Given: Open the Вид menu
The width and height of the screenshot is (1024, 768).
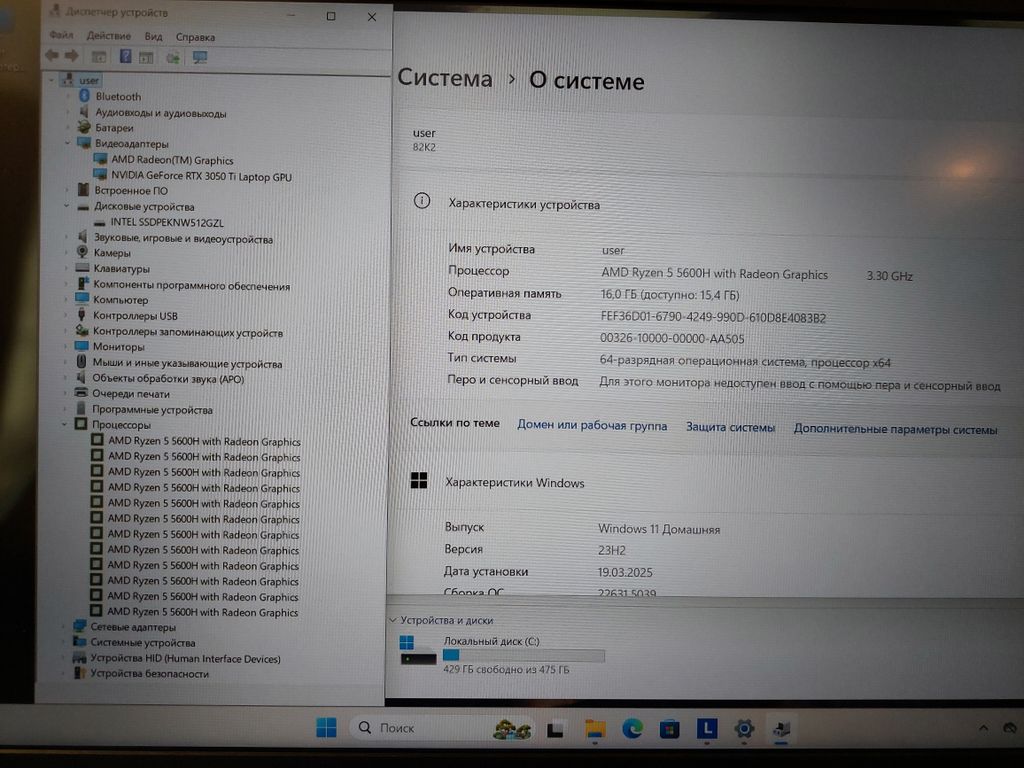Looking at the screenshot, I should (153, 37).
